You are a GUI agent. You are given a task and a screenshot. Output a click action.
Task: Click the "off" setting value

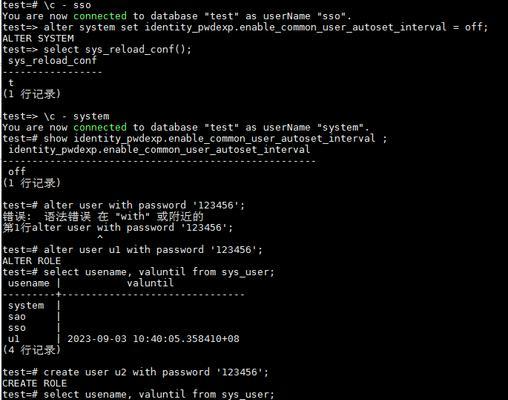[17, 172]
